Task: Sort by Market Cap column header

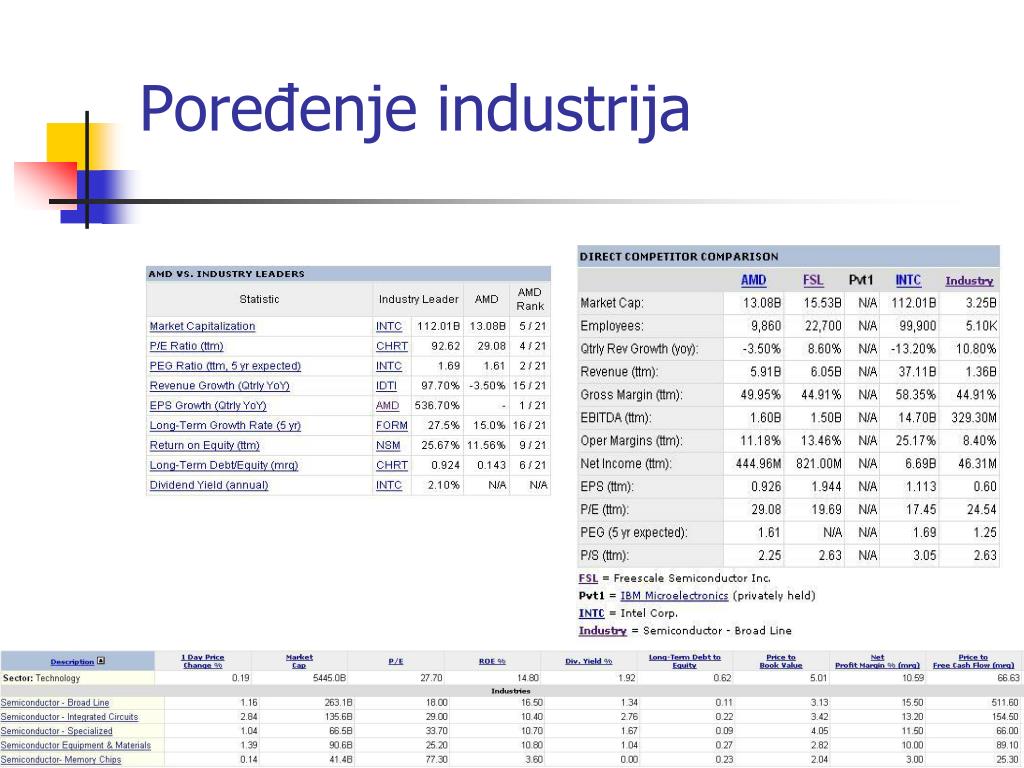Action: [299, 661]
